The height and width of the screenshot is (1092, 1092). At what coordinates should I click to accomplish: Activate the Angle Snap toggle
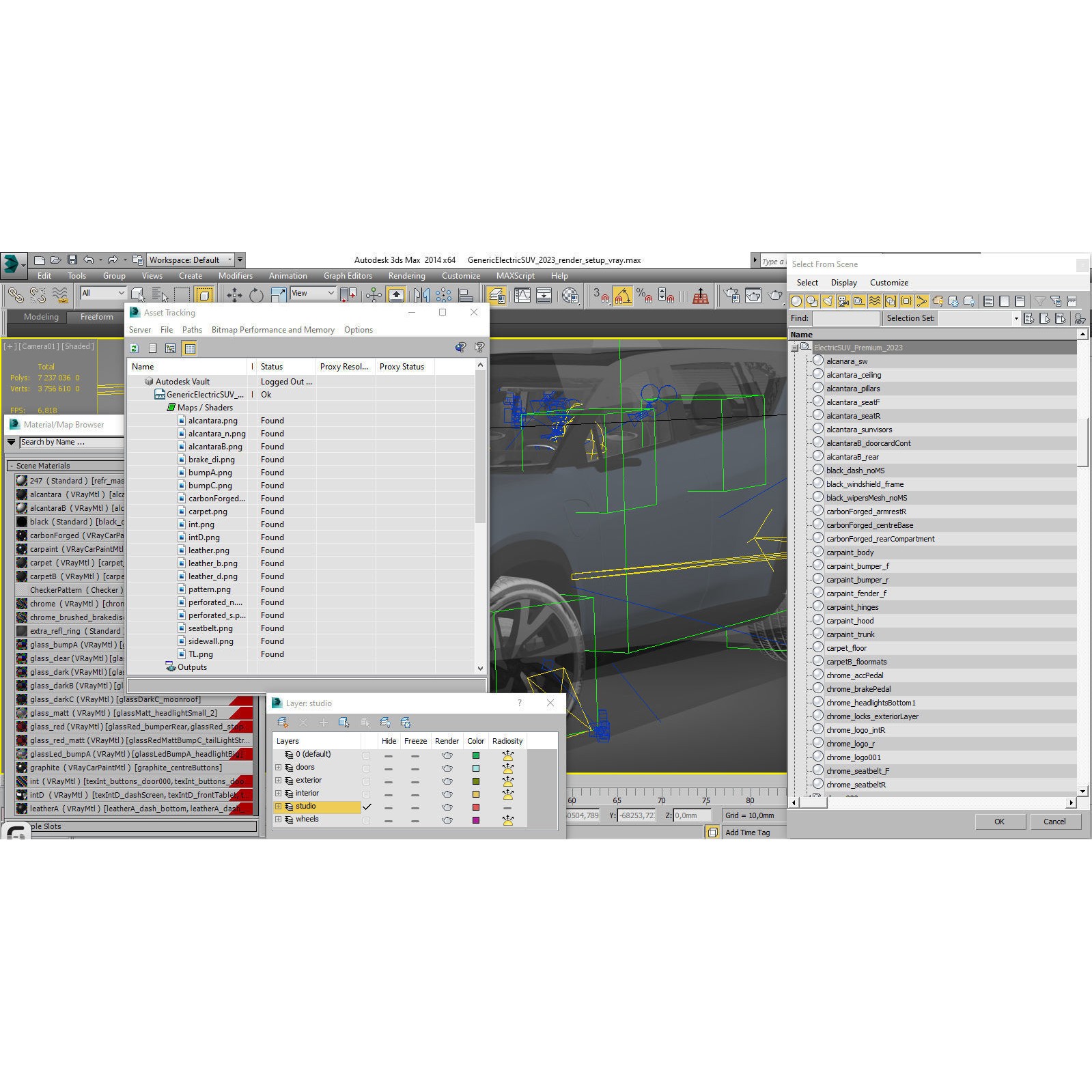point(622,296)
